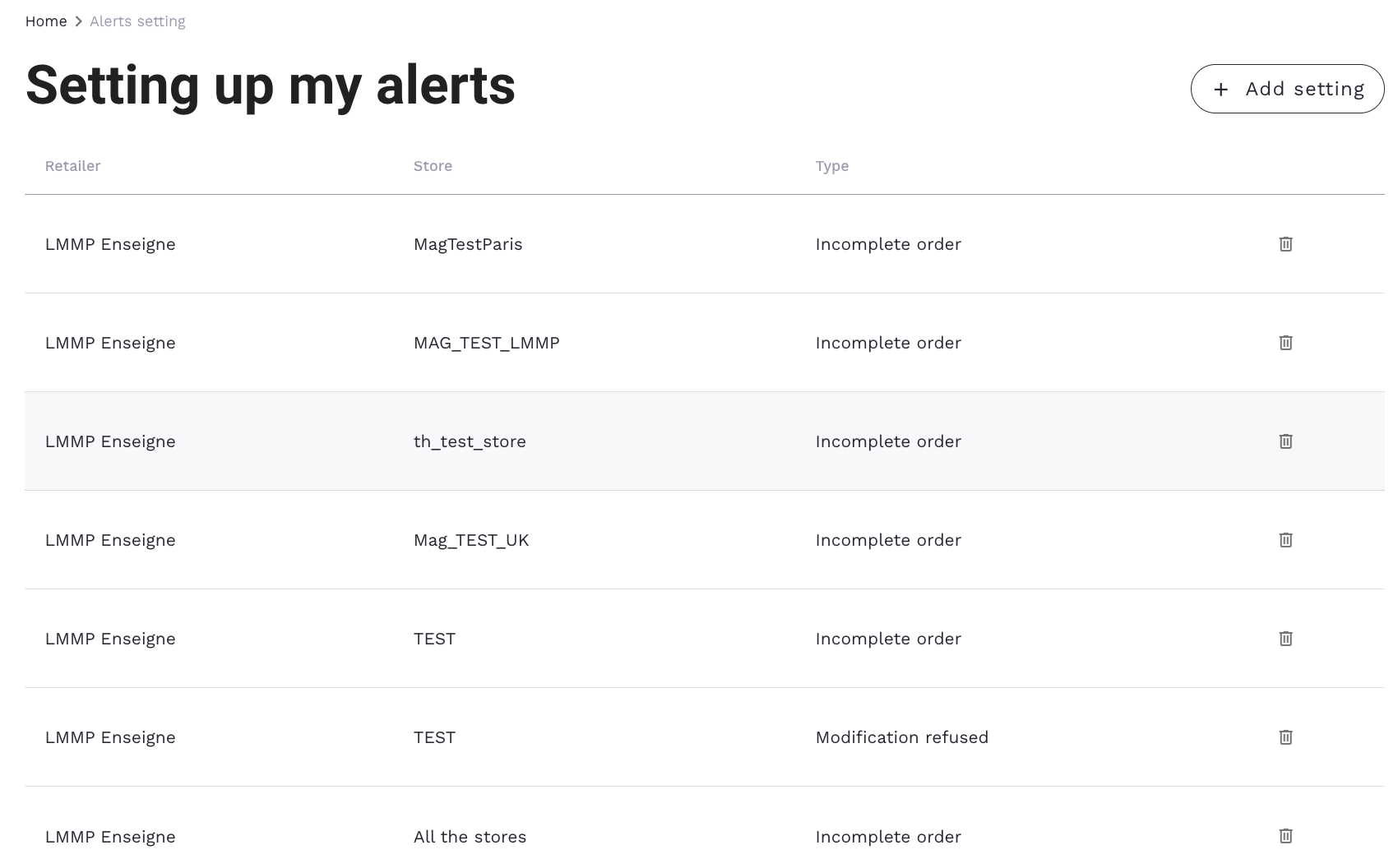Screen dimensions: 1398x868
Task: Click the Modification refused type cell
Action: [901, 737]
